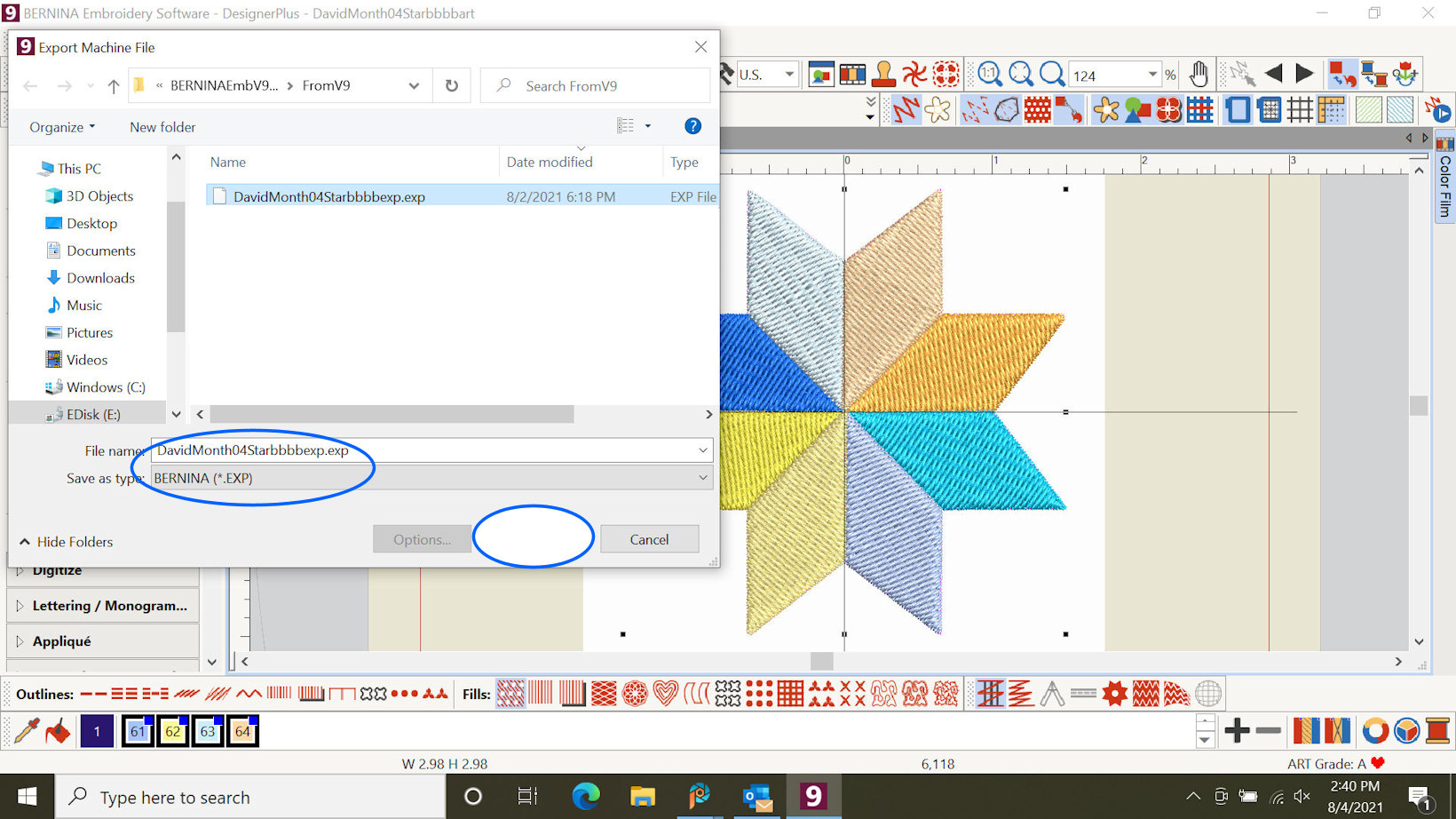The height and width of the screenshot is (819, 1456).
Task: Open the File name history dropdown arrow
Action: tap(703, 450)
